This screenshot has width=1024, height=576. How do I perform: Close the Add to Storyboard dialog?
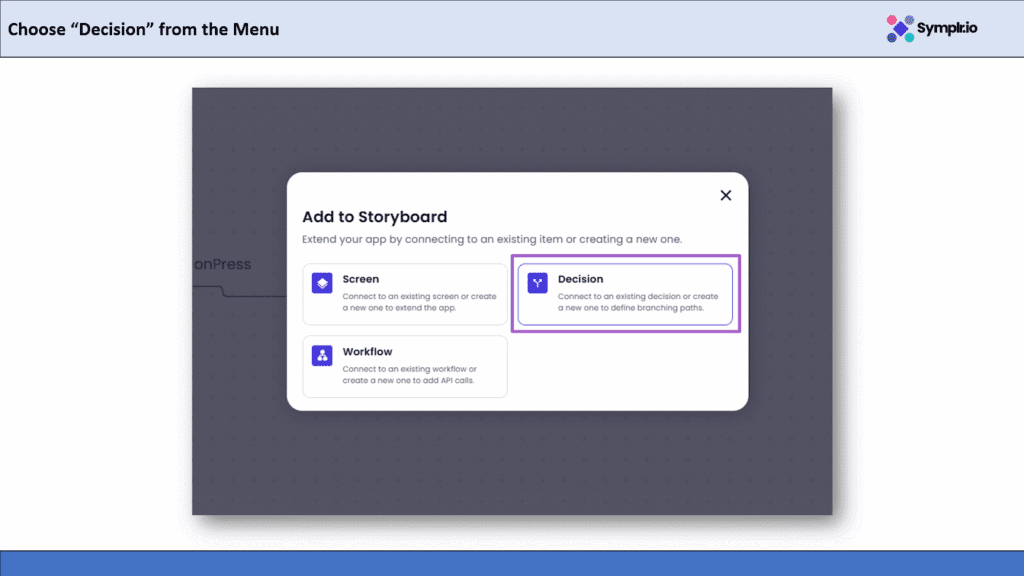point(726,195)
